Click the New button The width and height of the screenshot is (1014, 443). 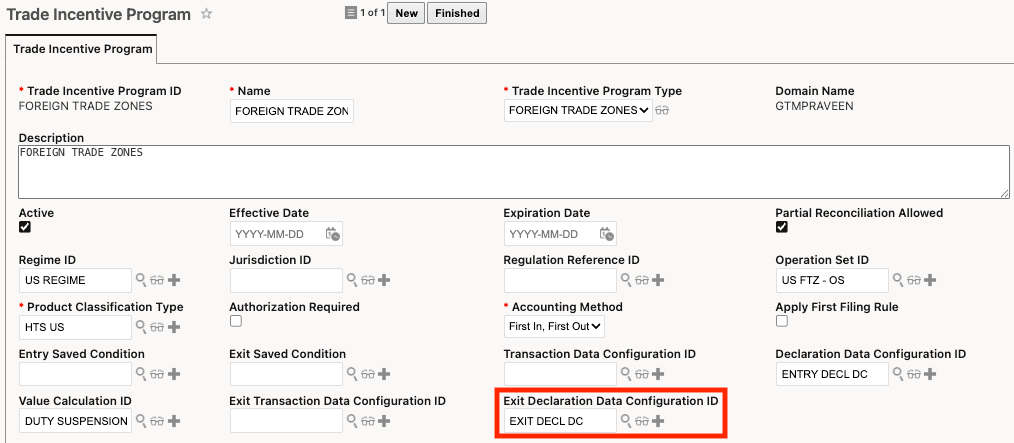pos(406,13)
